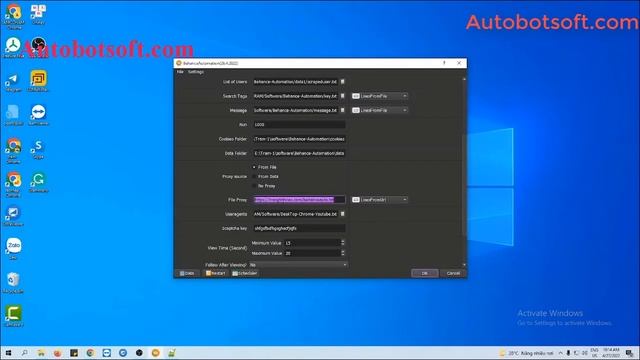
Task: Open the Windows Start menu
Action: click(8, 353)
